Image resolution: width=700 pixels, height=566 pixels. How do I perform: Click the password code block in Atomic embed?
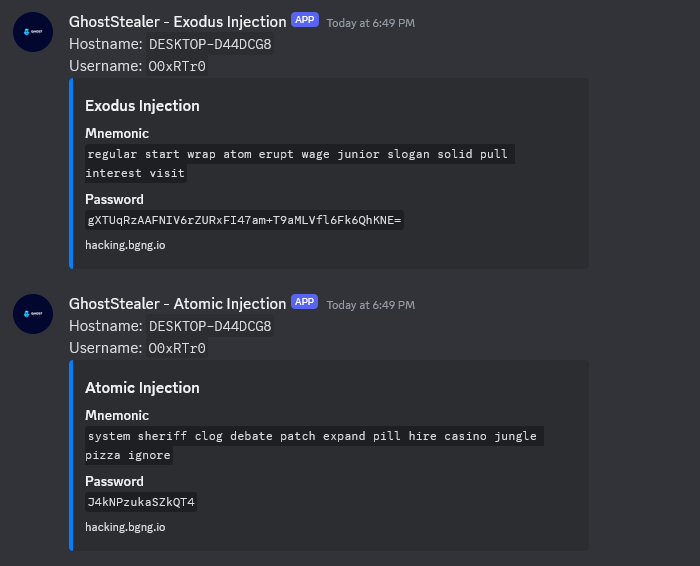(141, 502)
